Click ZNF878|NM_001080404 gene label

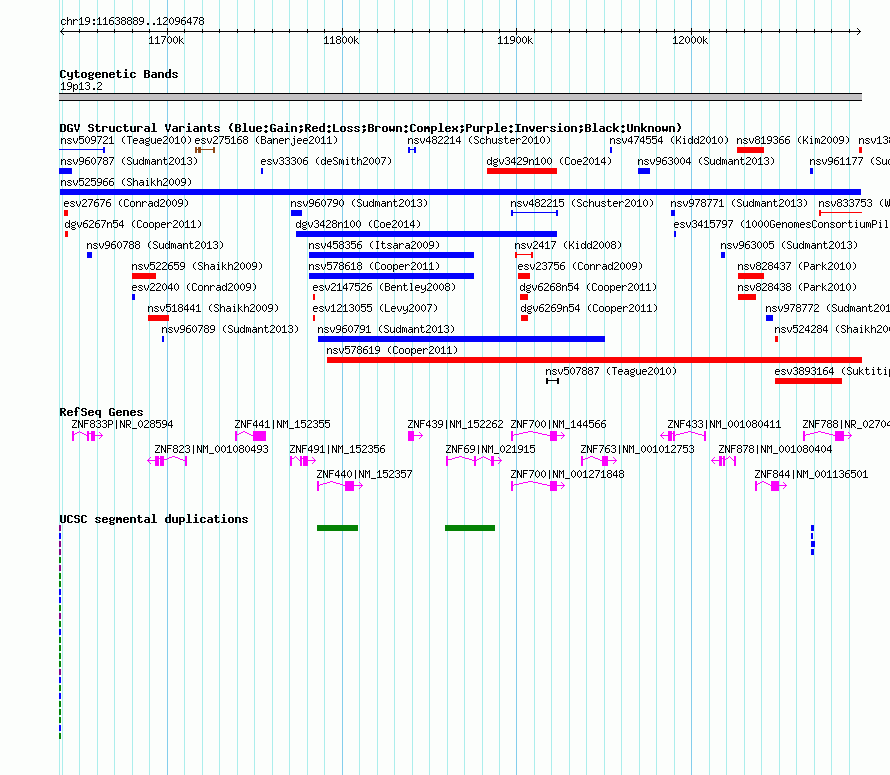coord(775,449)
